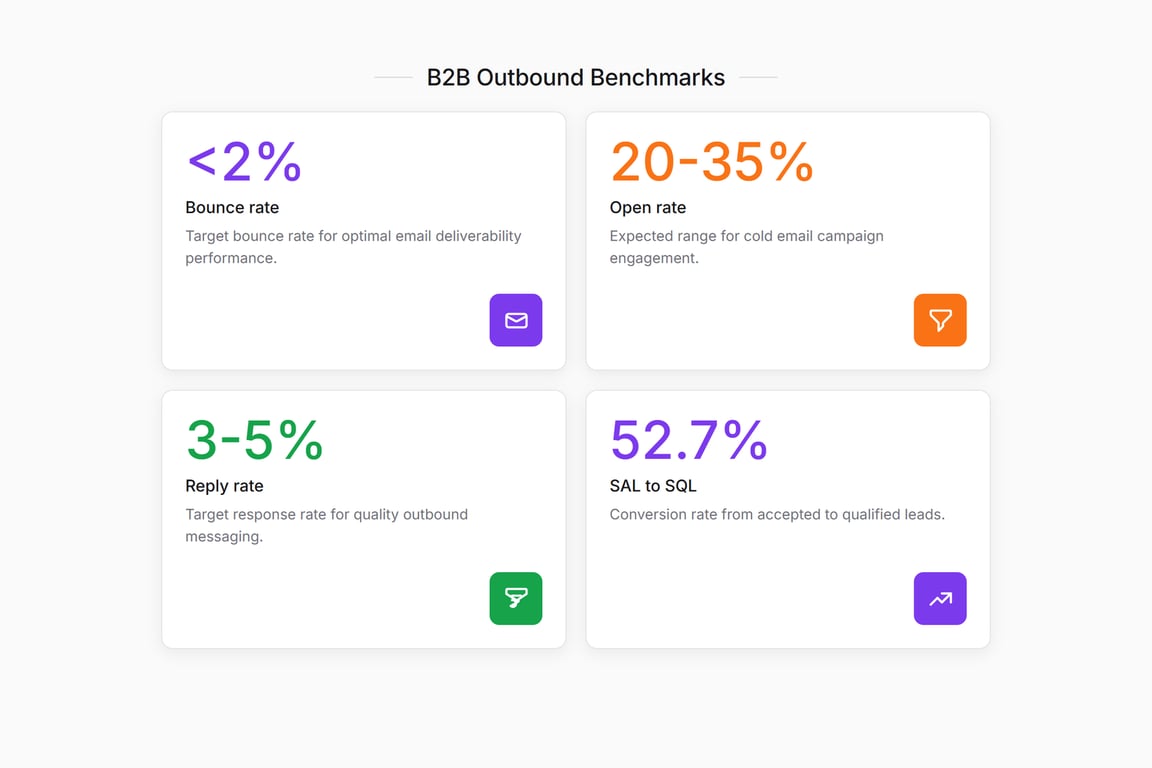Click the quality outbound messaging description
The height and width of the screenshot is (768, 1152).
coord(326,525)
